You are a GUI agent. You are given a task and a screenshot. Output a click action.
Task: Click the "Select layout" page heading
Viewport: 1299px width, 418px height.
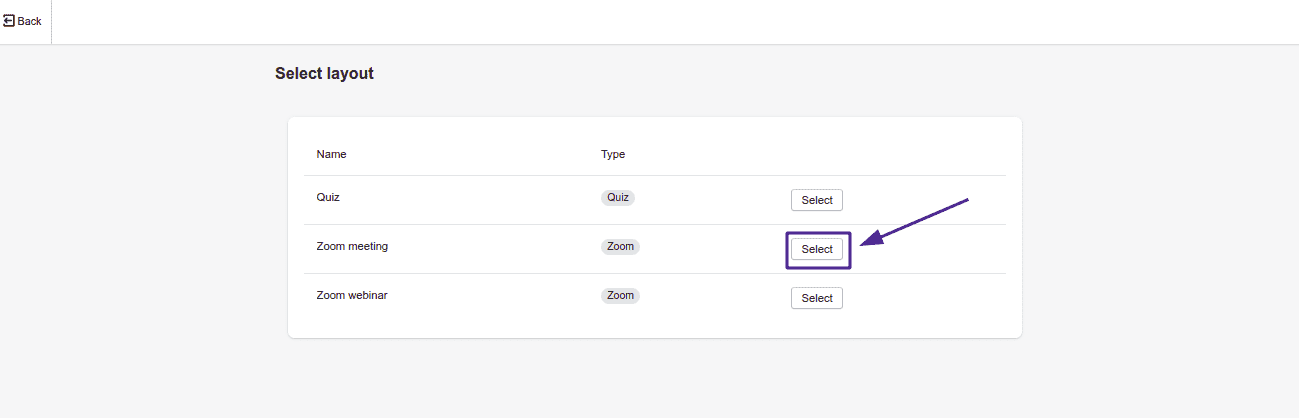click(x=324, y=73)
